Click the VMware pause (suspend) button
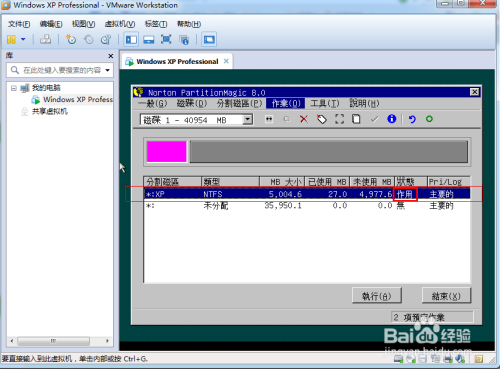Viewport: 500px width, 369px height. point(11,39)
